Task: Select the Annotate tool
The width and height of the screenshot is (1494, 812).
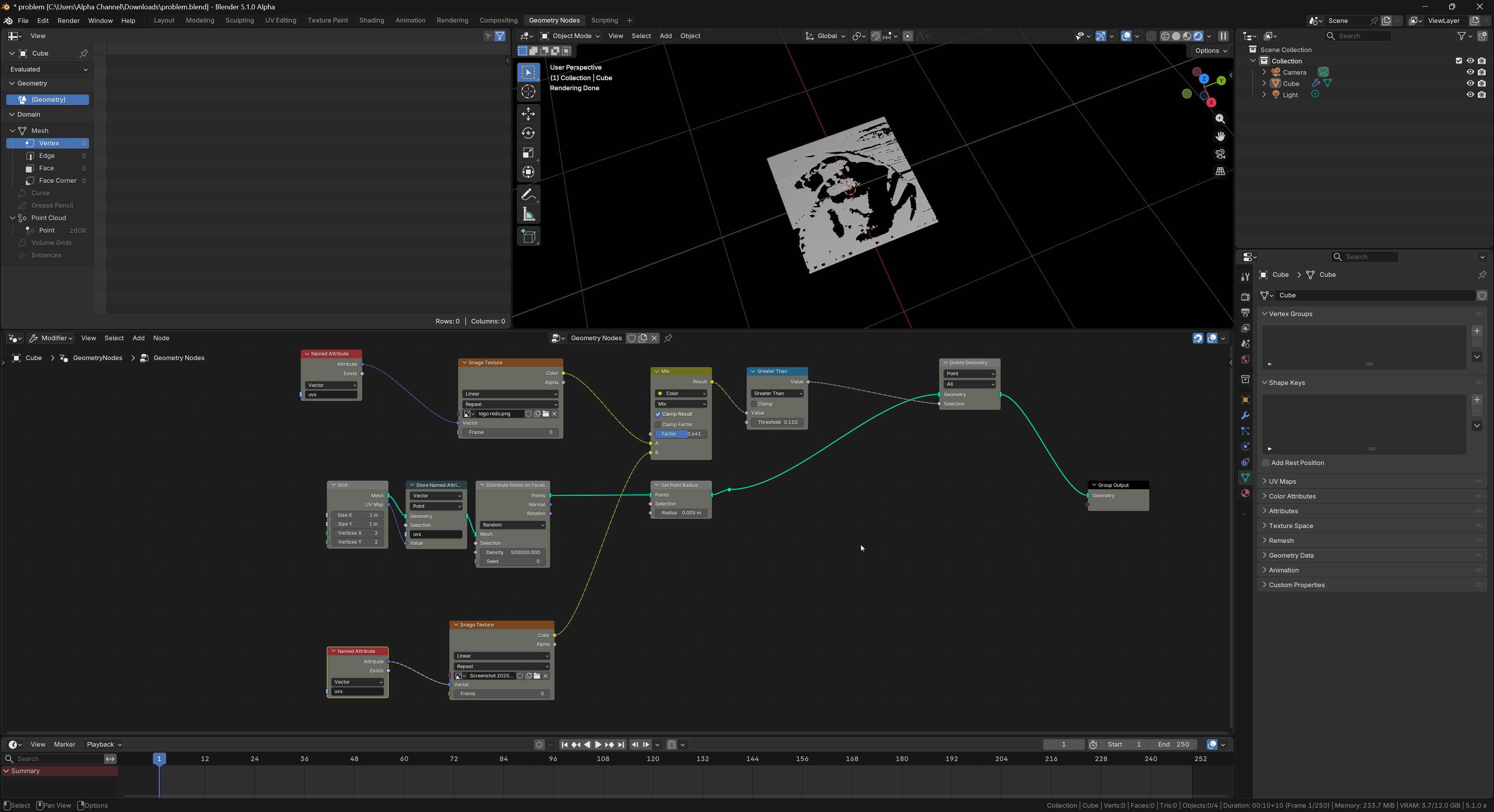Action: click(528, 195)
